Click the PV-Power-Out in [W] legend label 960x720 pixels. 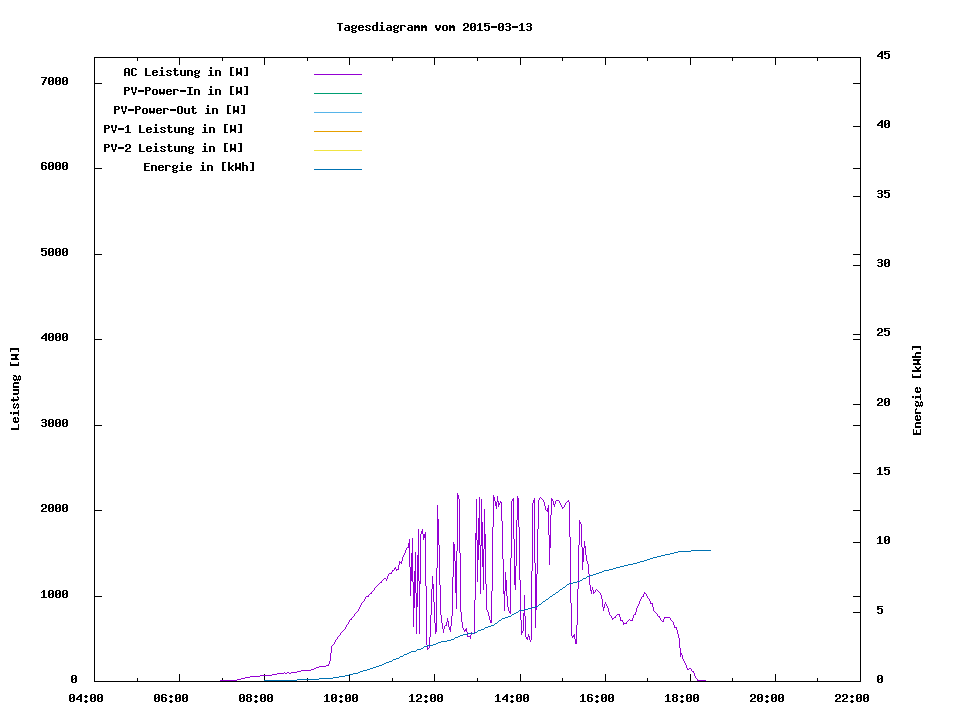point(179,110)
